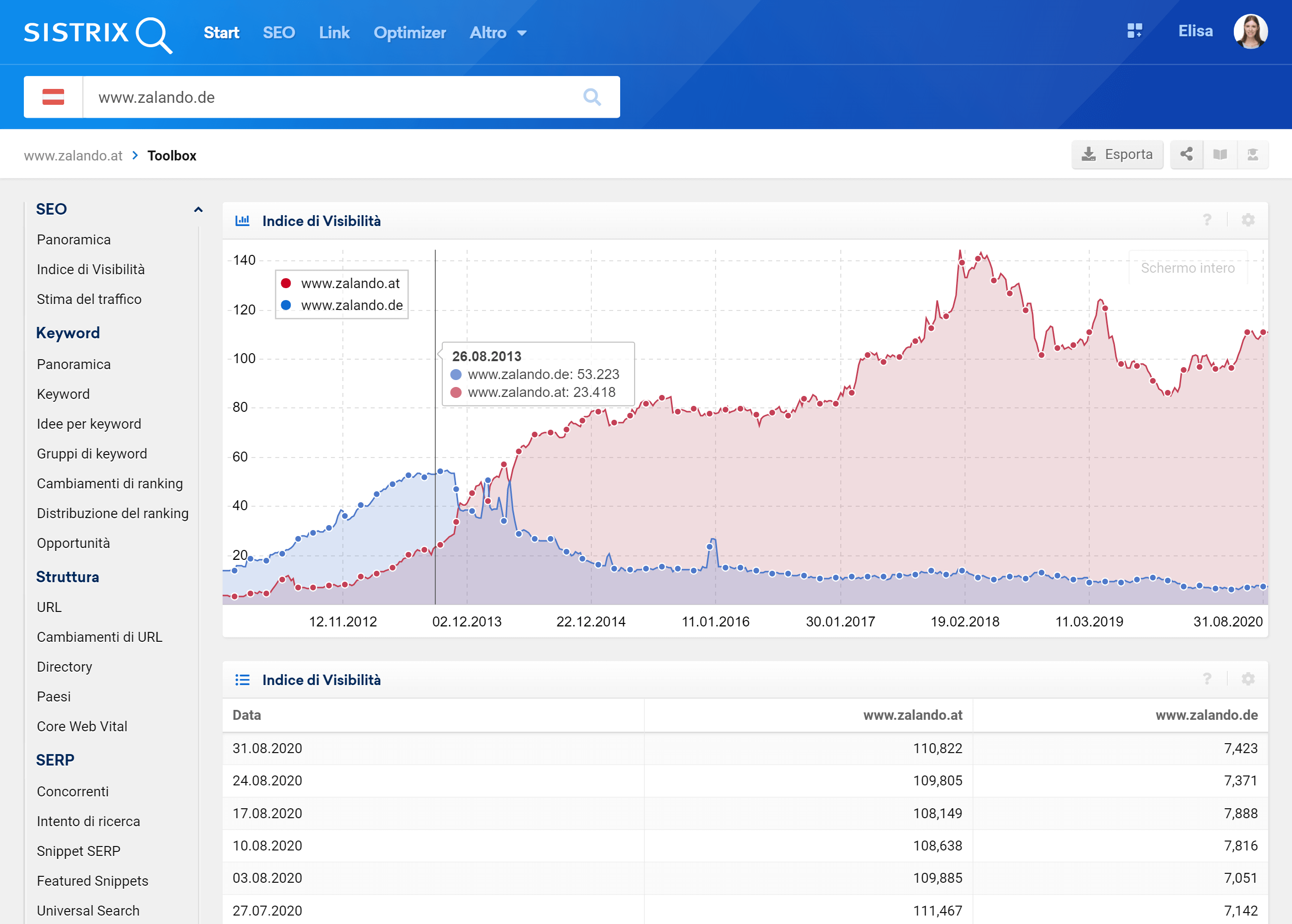Screen dimensions: 1292x924
Task: Open the Start menu tab
Action: pyautogui.click(x=222, y=32)
